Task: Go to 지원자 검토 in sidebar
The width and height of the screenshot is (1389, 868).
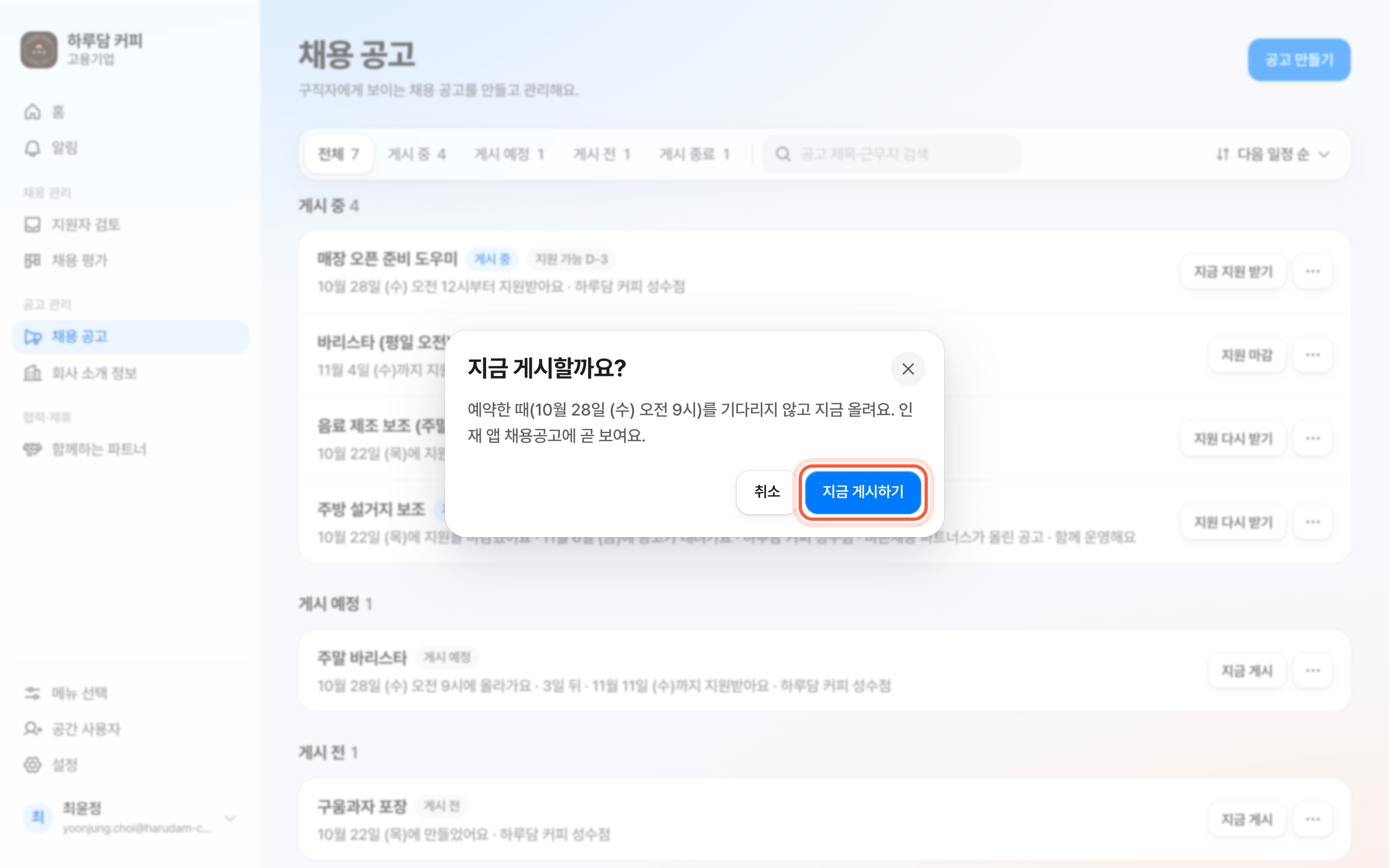Action: click(x=130, y=225)
